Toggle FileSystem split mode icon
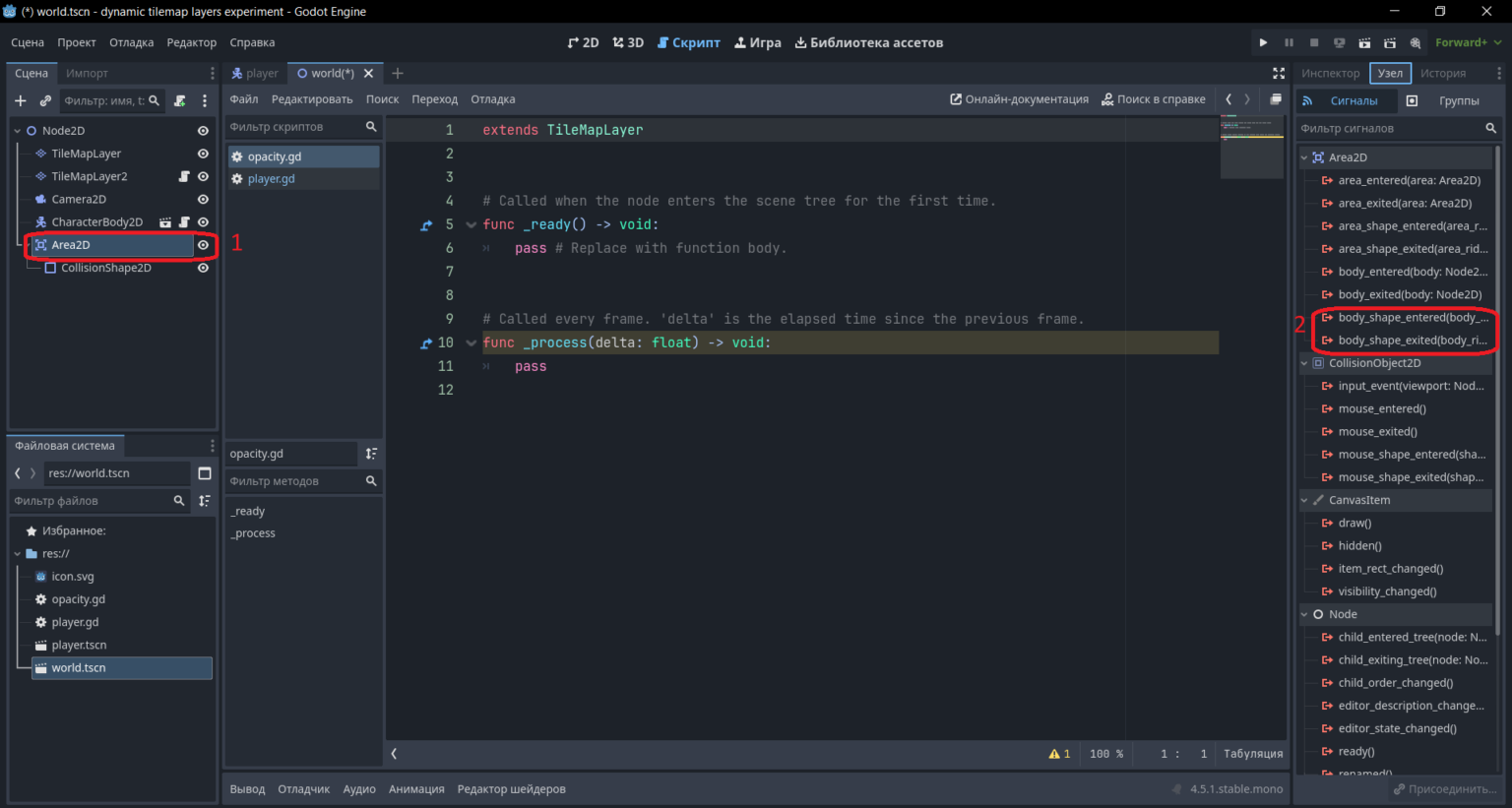The height and width of the screenshot is (808, 1512). coord(205,473)
